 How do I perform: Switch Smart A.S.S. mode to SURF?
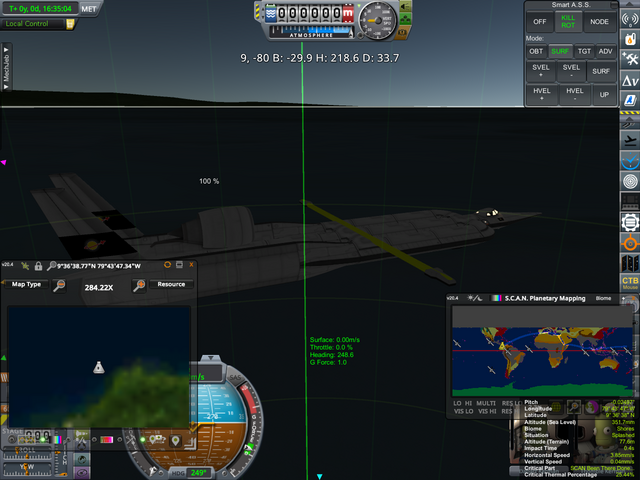coord(560,51)
